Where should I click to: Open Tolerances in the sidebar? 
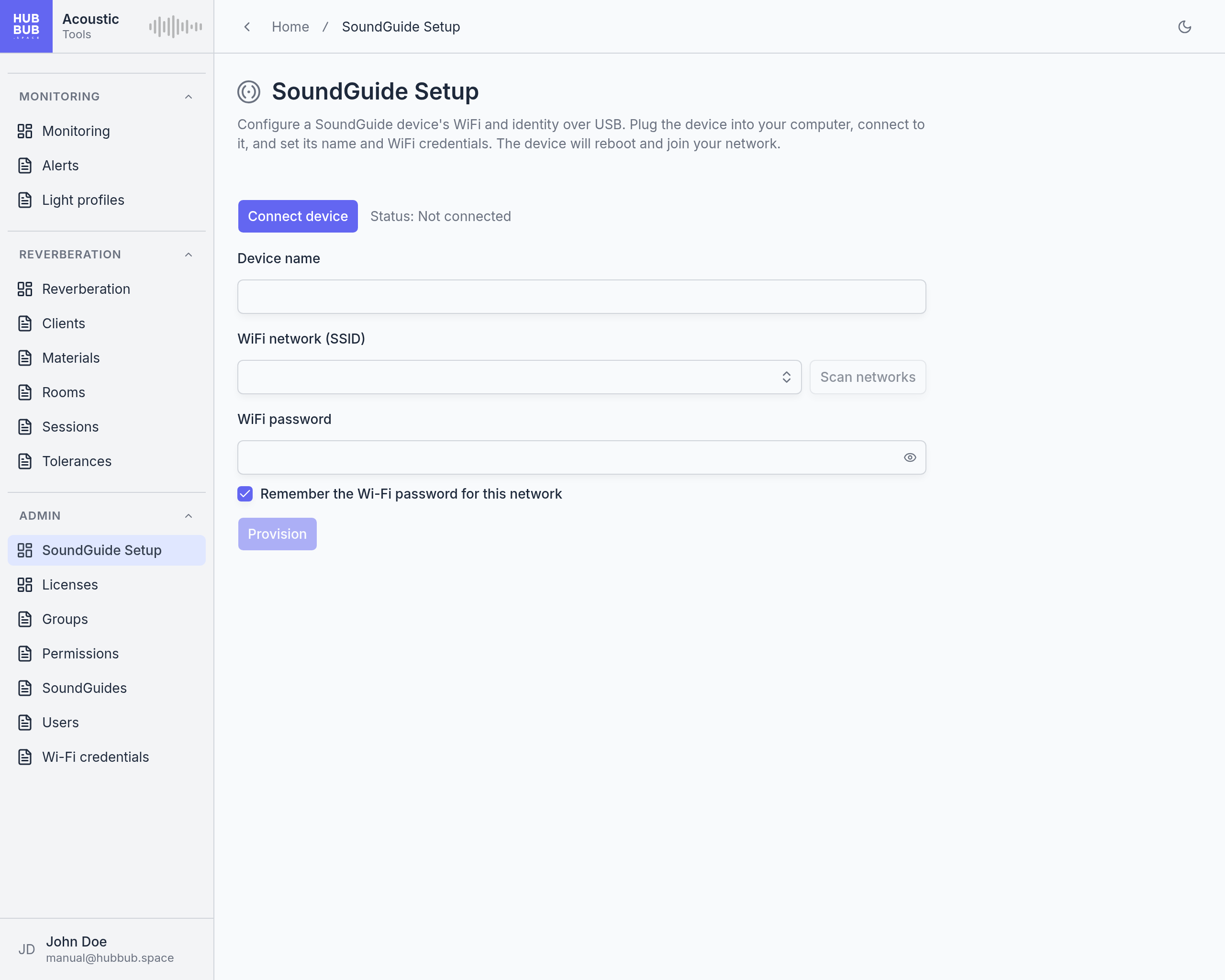pos(107,461)
